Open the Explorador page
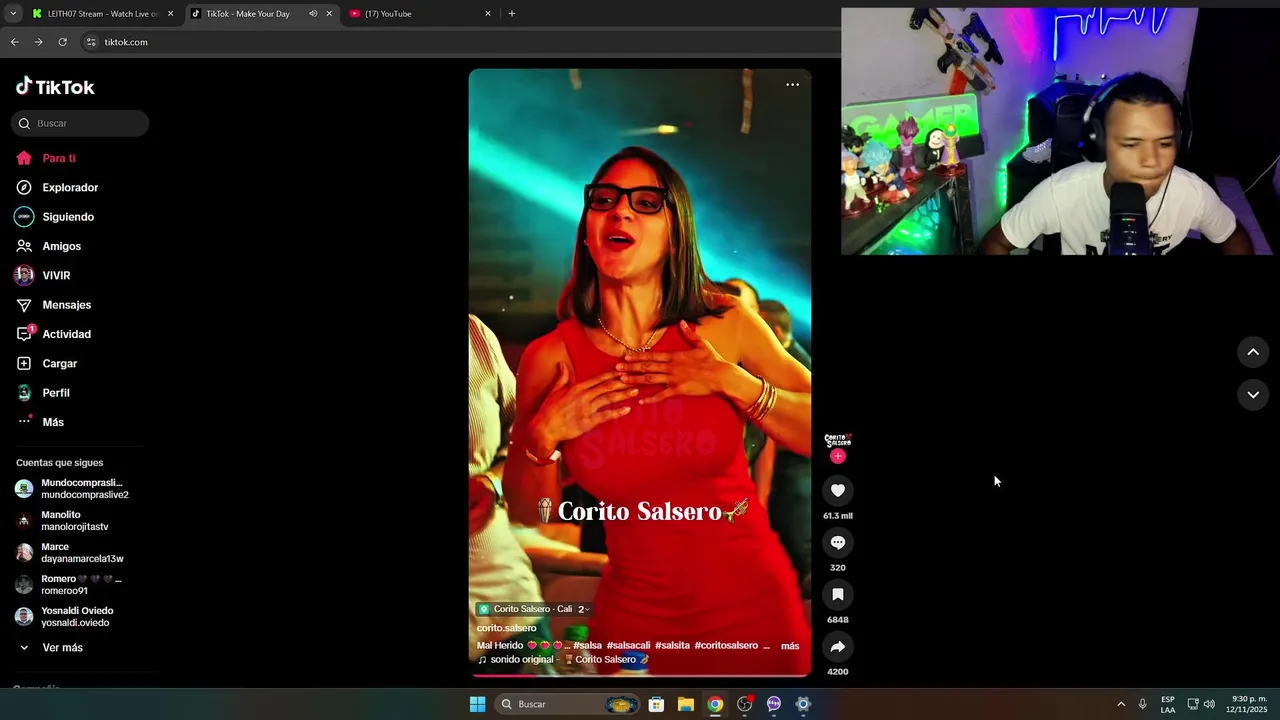 [70, 187]
